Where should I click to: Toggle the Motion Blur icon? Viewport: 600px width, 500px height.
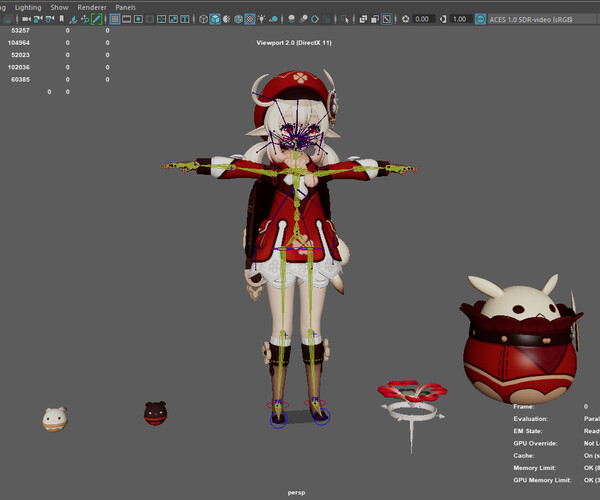[303, 19]
